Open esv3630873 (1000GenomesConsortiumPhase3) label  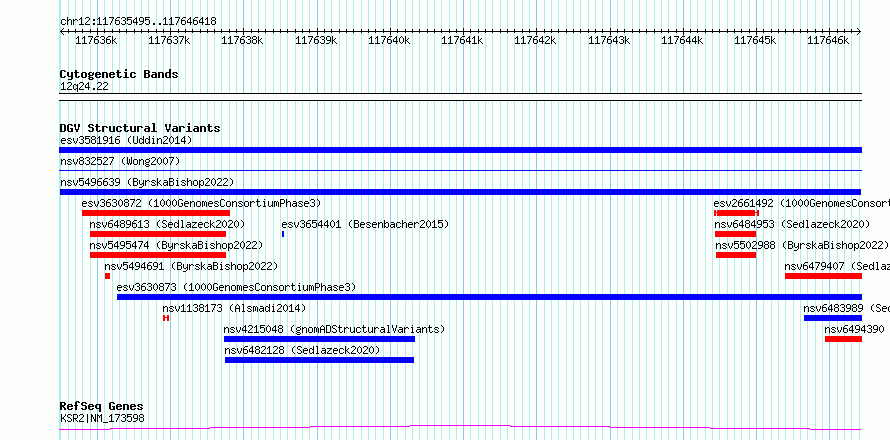236,288
